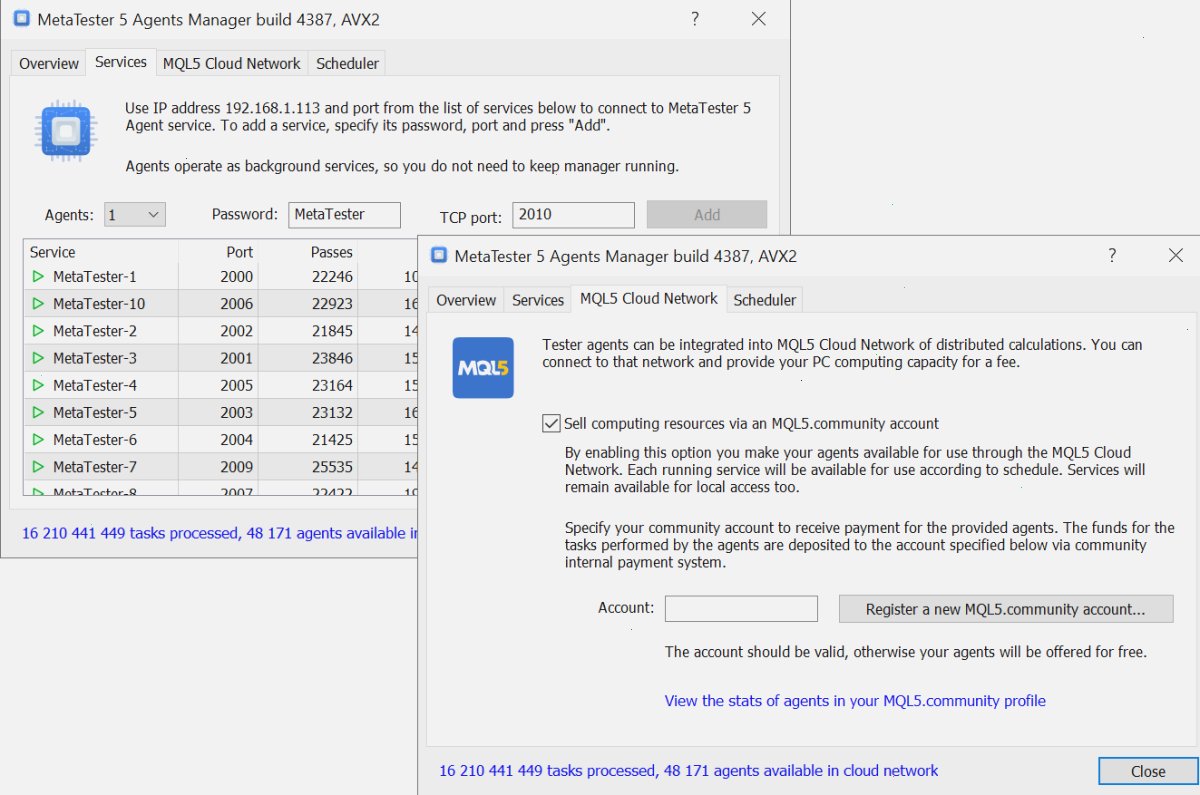Screen dimensions: 1200x795
Task: Click port value 2005 for MetaTester-4
Action: pos(237,385)
